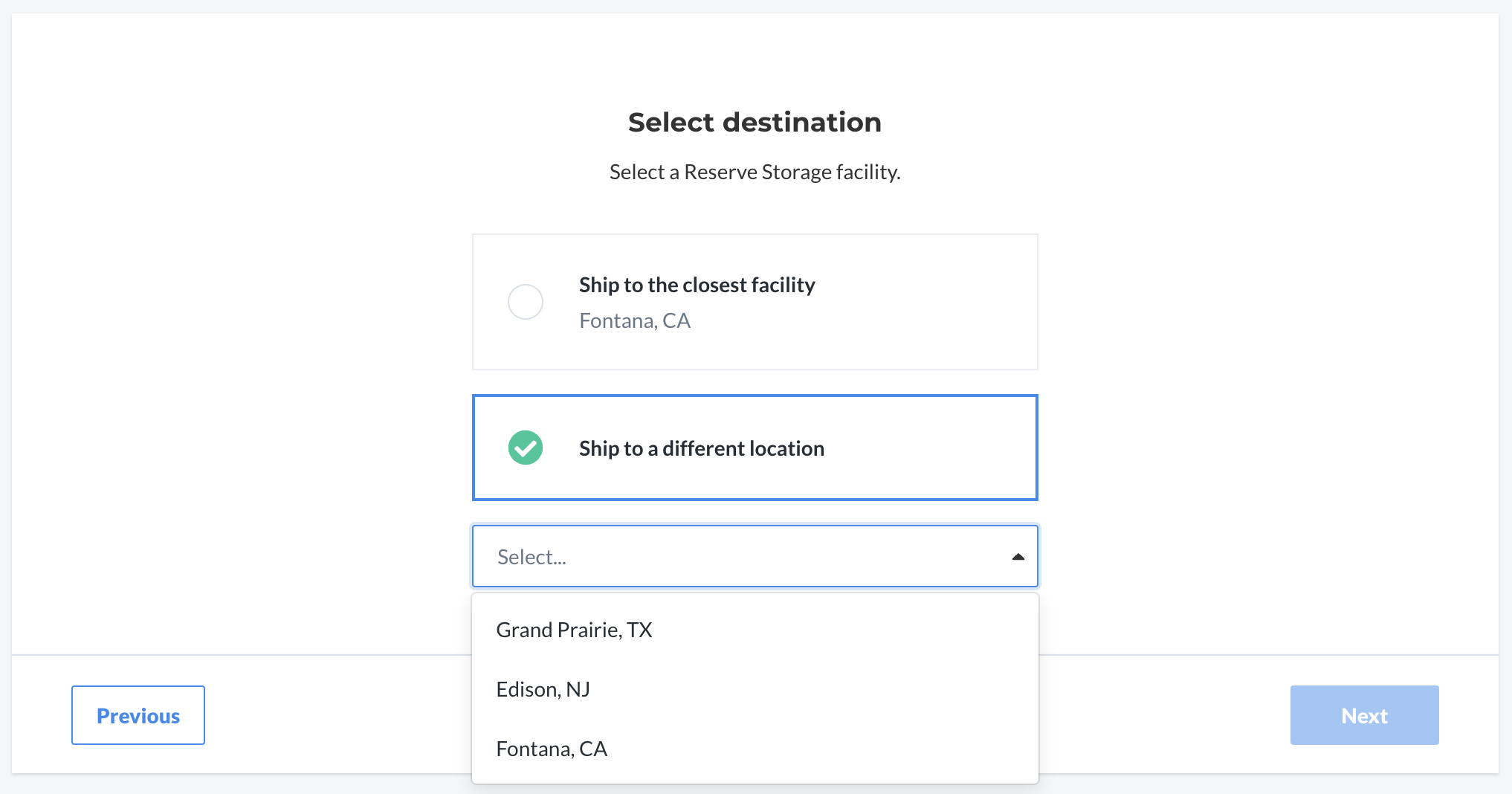Click the Select destination heading
Viewport: 1512px width, 794px height.
[x=755, y=122]
